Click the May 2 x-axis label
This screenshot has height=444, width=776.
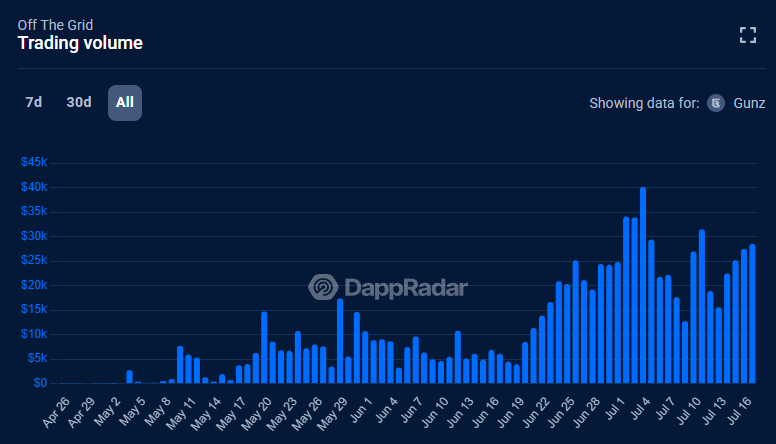107,411
